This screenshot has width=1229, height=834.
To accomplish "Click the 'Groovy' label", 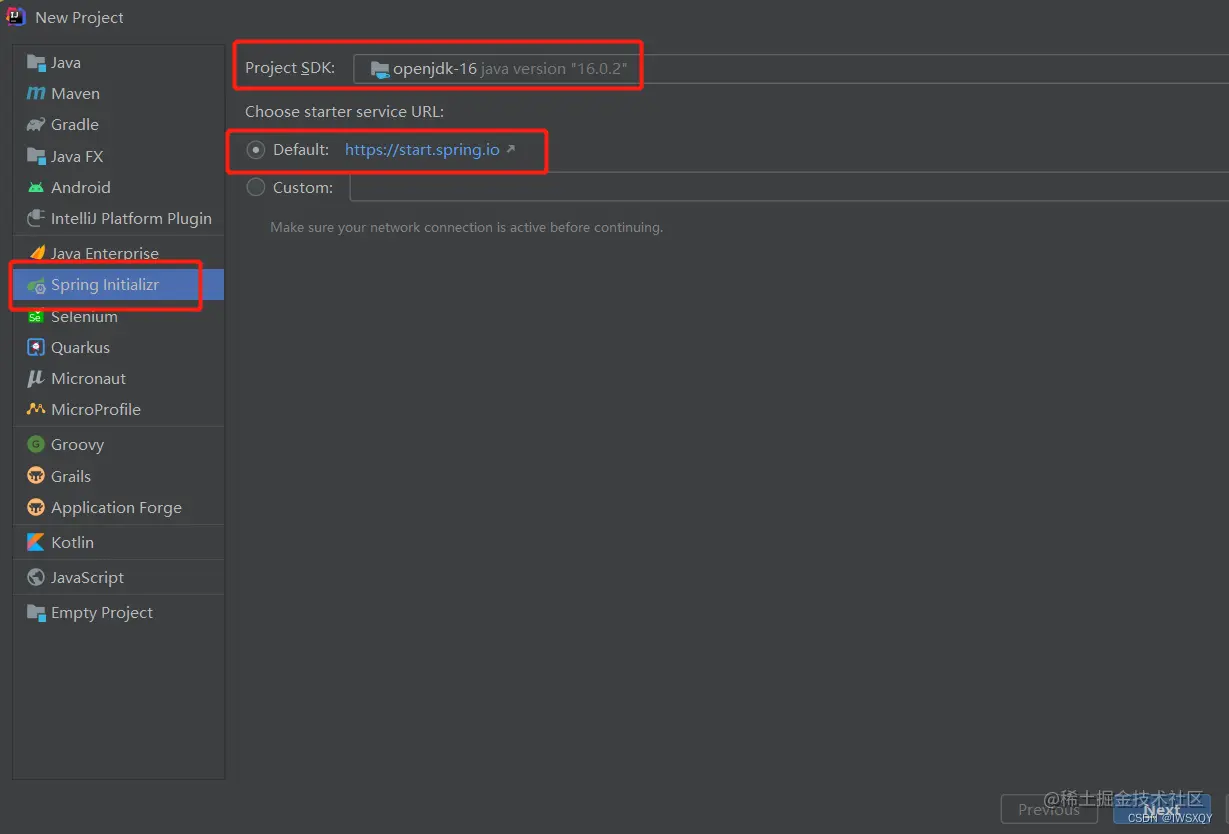I will (x=77, y=445).
